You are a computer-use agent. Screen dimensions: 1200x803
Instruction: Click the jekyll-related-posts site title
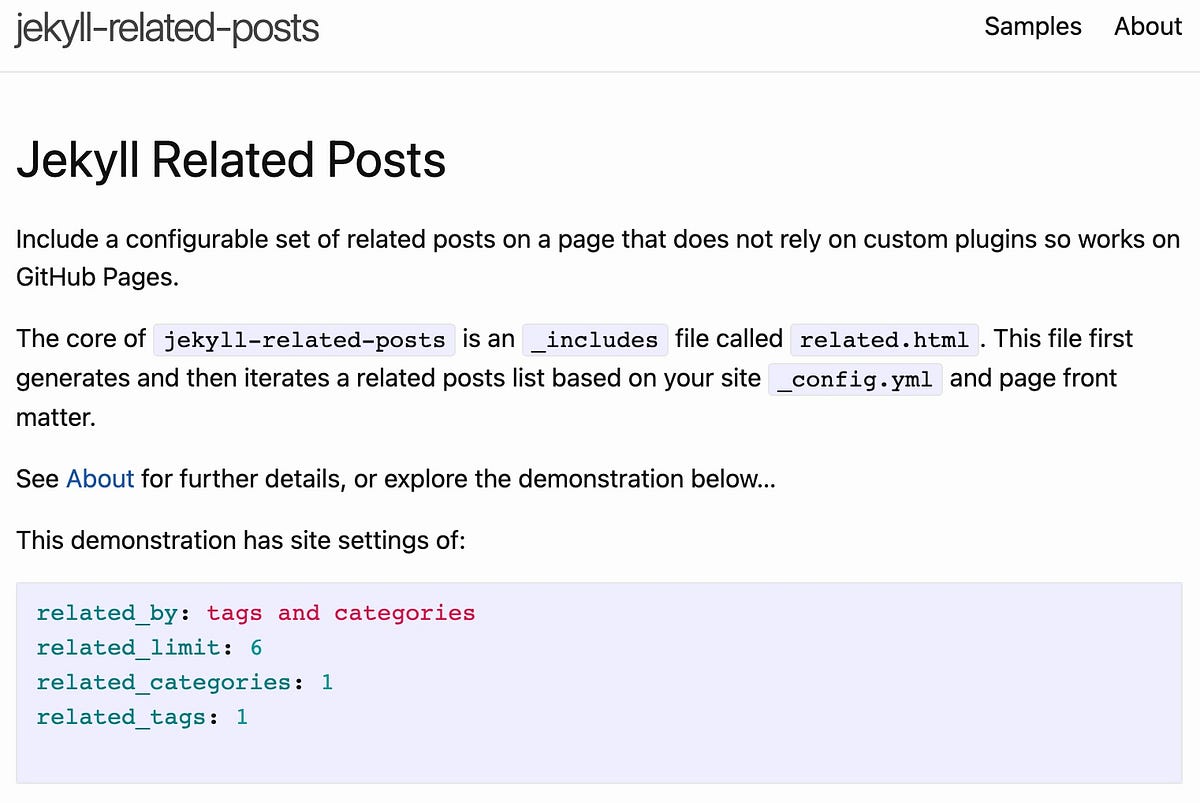(x=166, y=28)
